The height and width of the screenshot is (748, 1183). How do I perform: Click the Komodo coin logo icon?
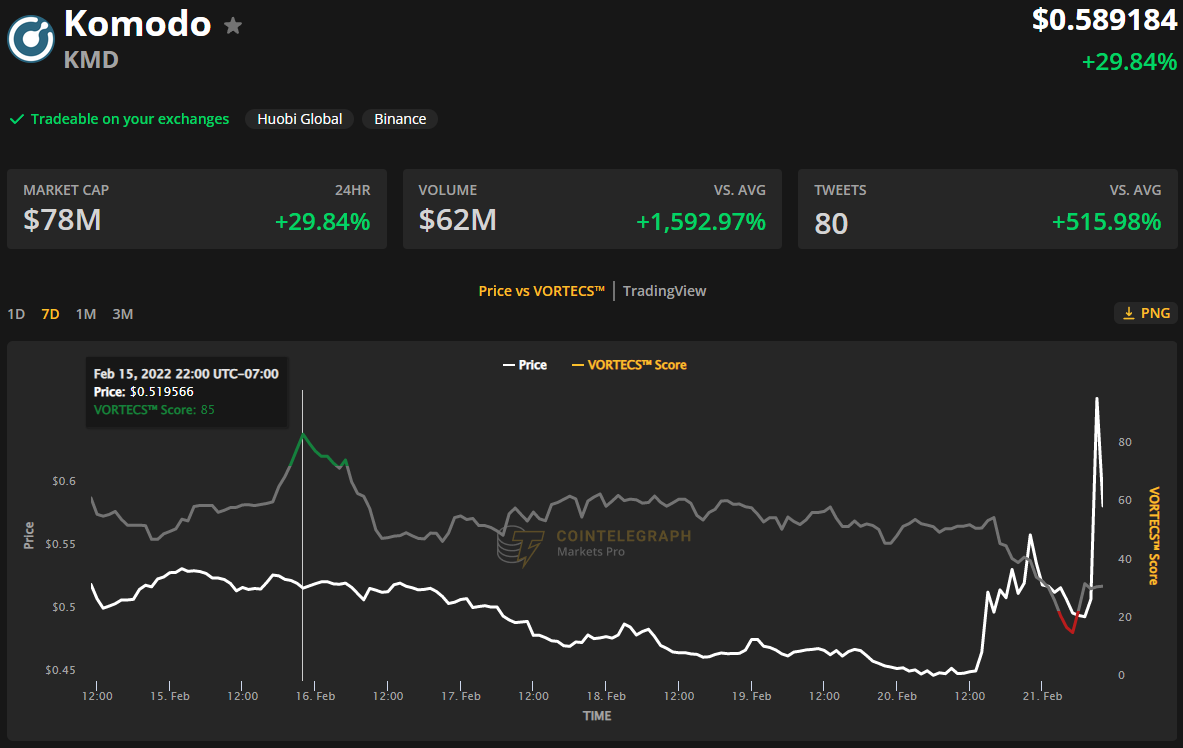click(x=31, y=39)
